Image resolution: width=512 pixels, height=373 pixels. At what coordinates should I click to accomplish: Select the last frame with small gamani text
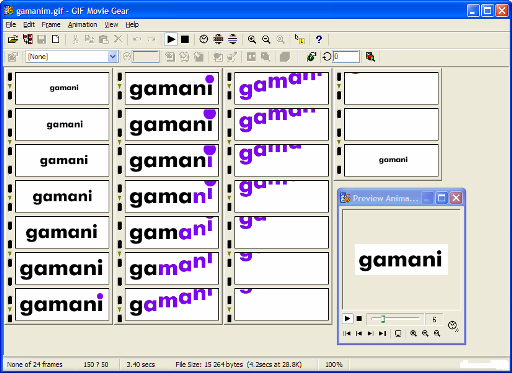coord(391,160)
